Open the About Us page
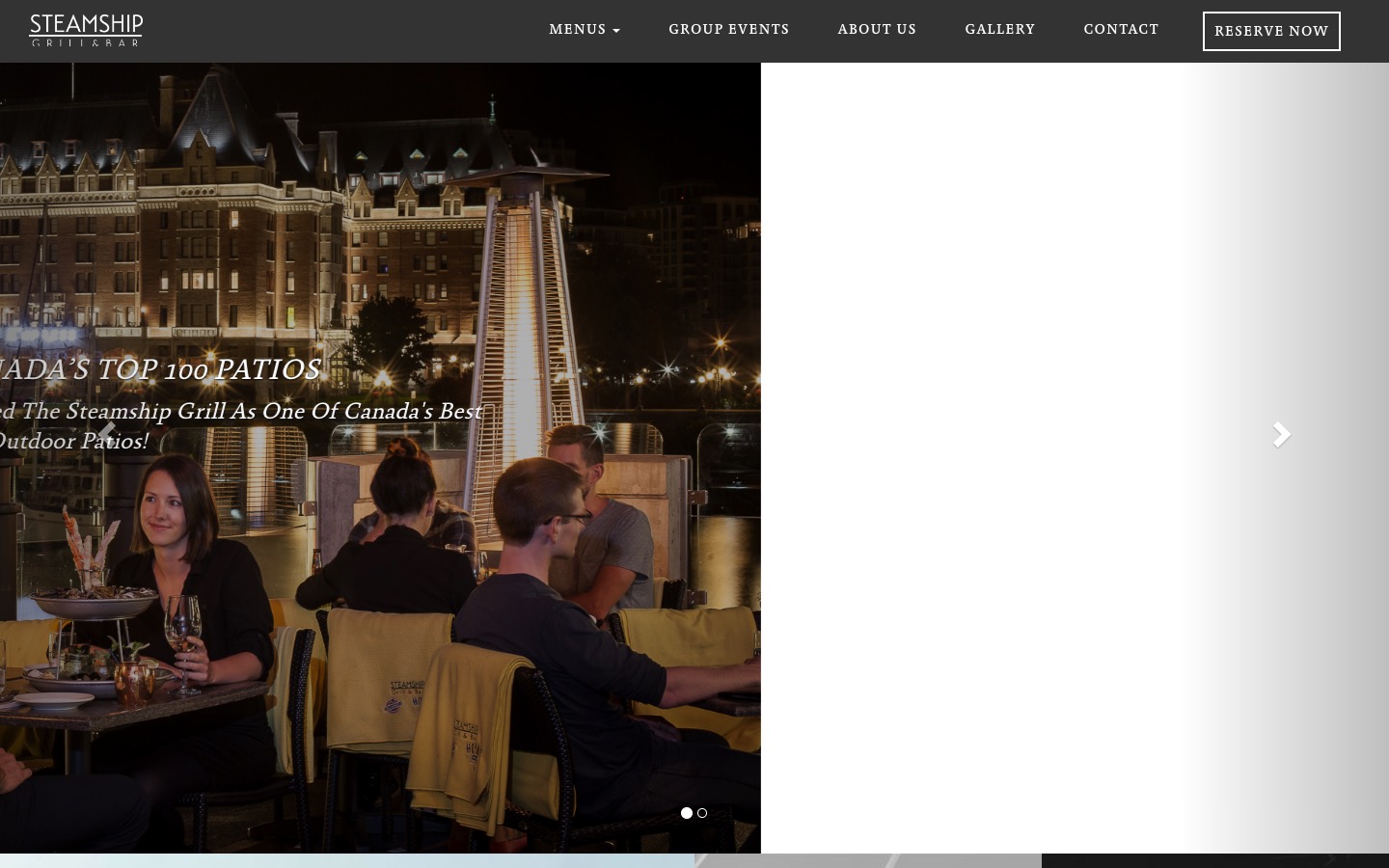1389x868 pixels. [877, 30]
